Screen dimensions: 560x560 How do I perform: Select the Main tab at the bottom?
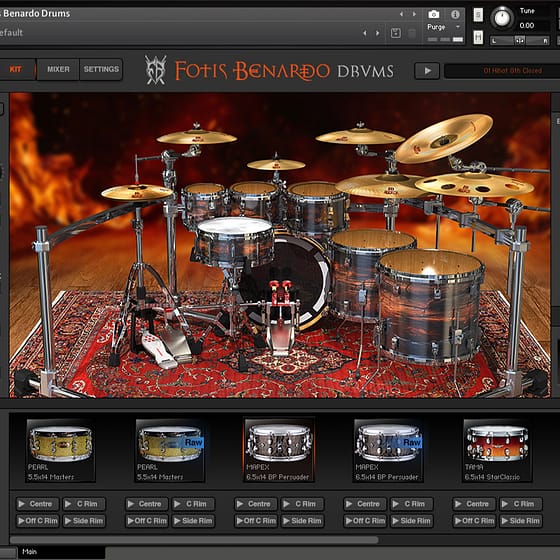pyautogui.click(x=61, y=552)
